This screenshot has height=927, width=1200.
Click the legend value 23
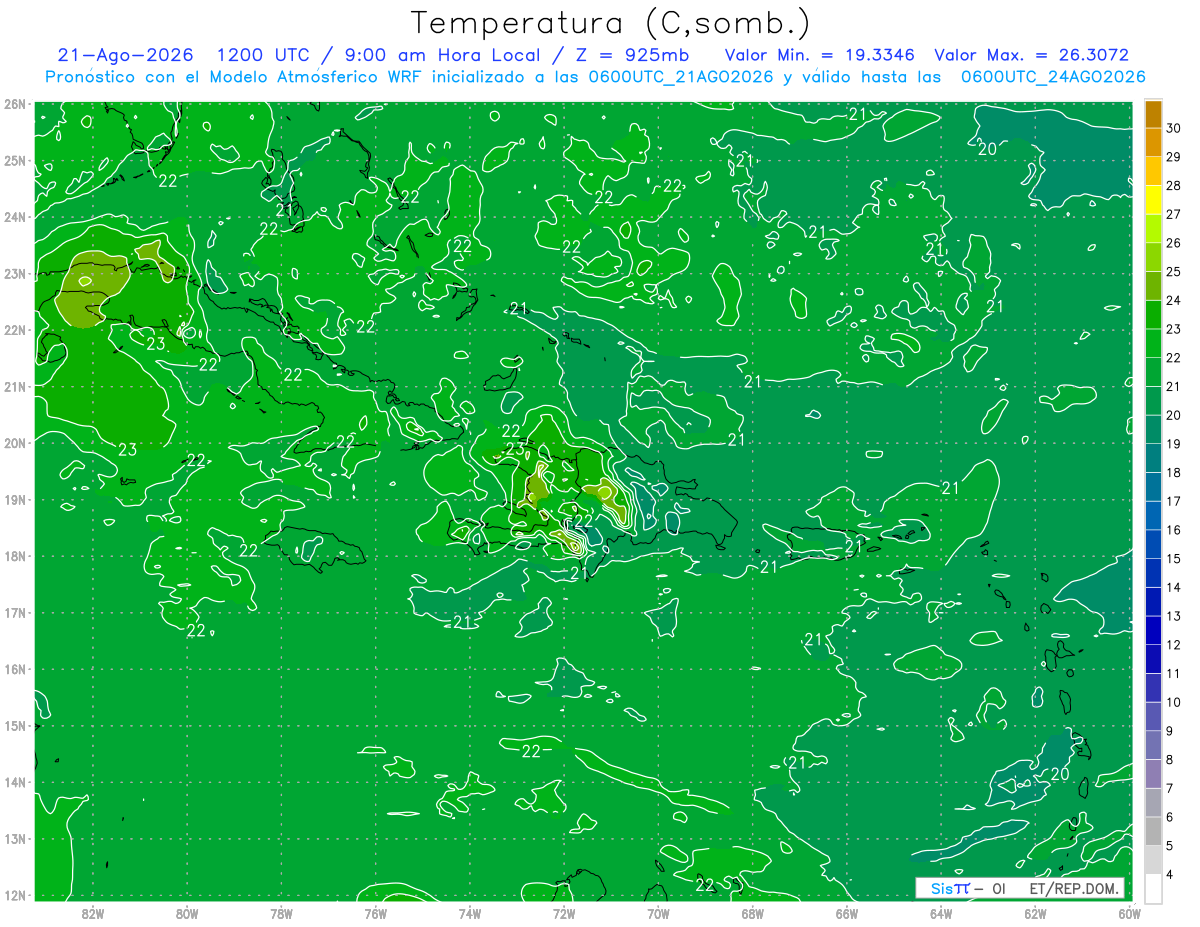pyautogui.click(x=1174, y=329)
